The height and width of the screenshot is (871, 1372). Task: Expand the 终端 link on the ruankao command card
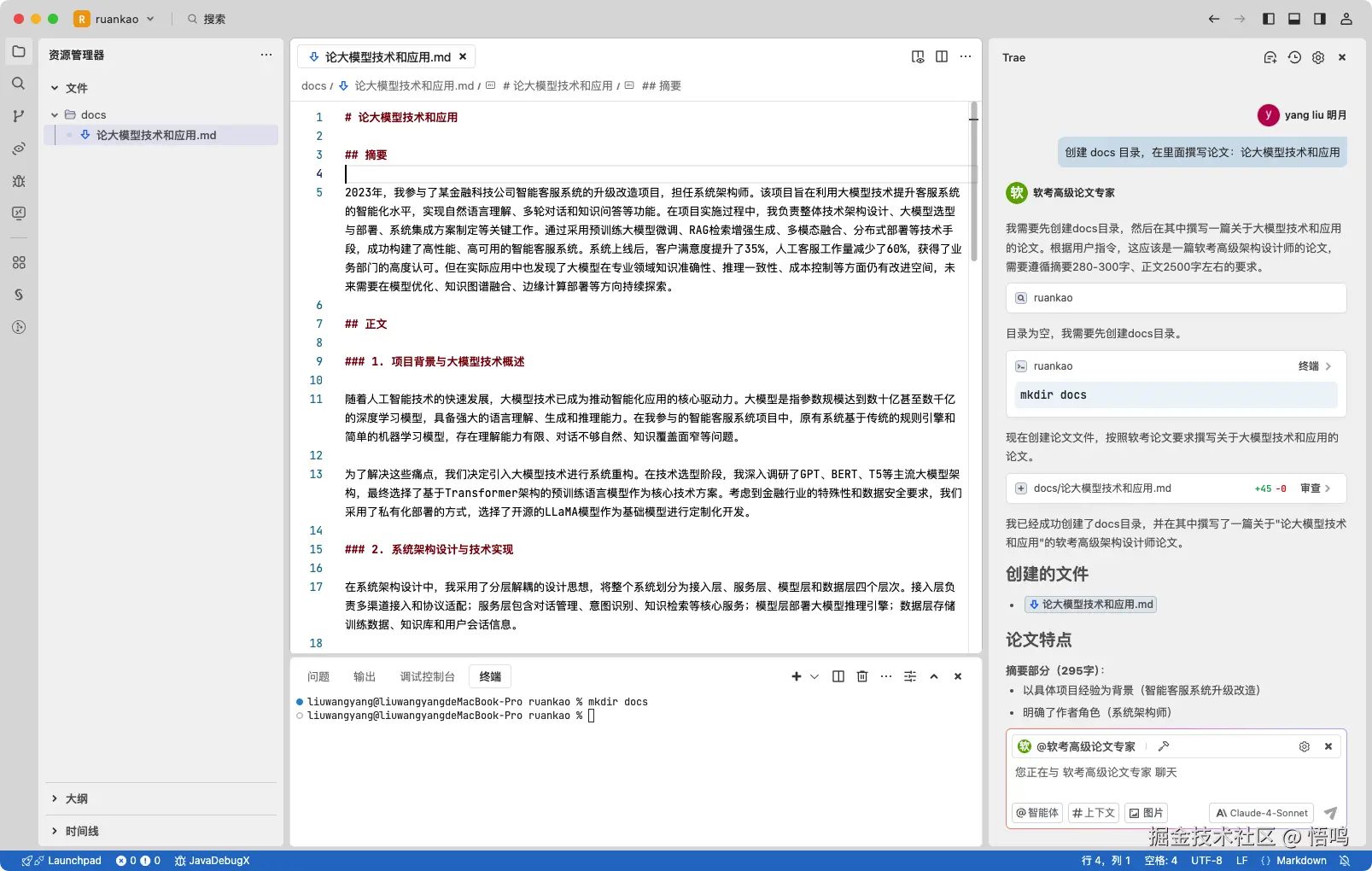pos(1315,366)
